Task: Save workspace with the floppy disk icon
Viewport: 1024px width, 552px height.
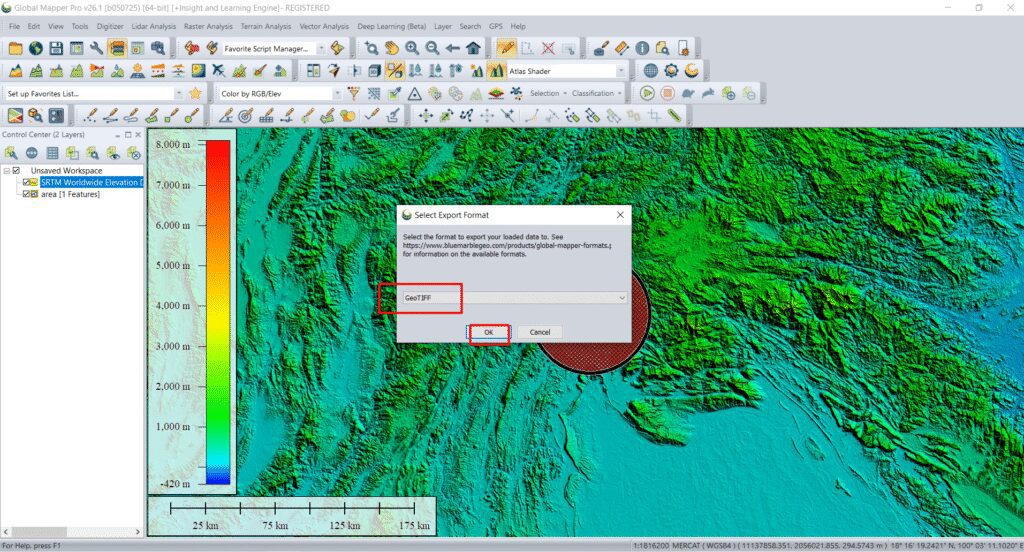Action: [56, 48]
